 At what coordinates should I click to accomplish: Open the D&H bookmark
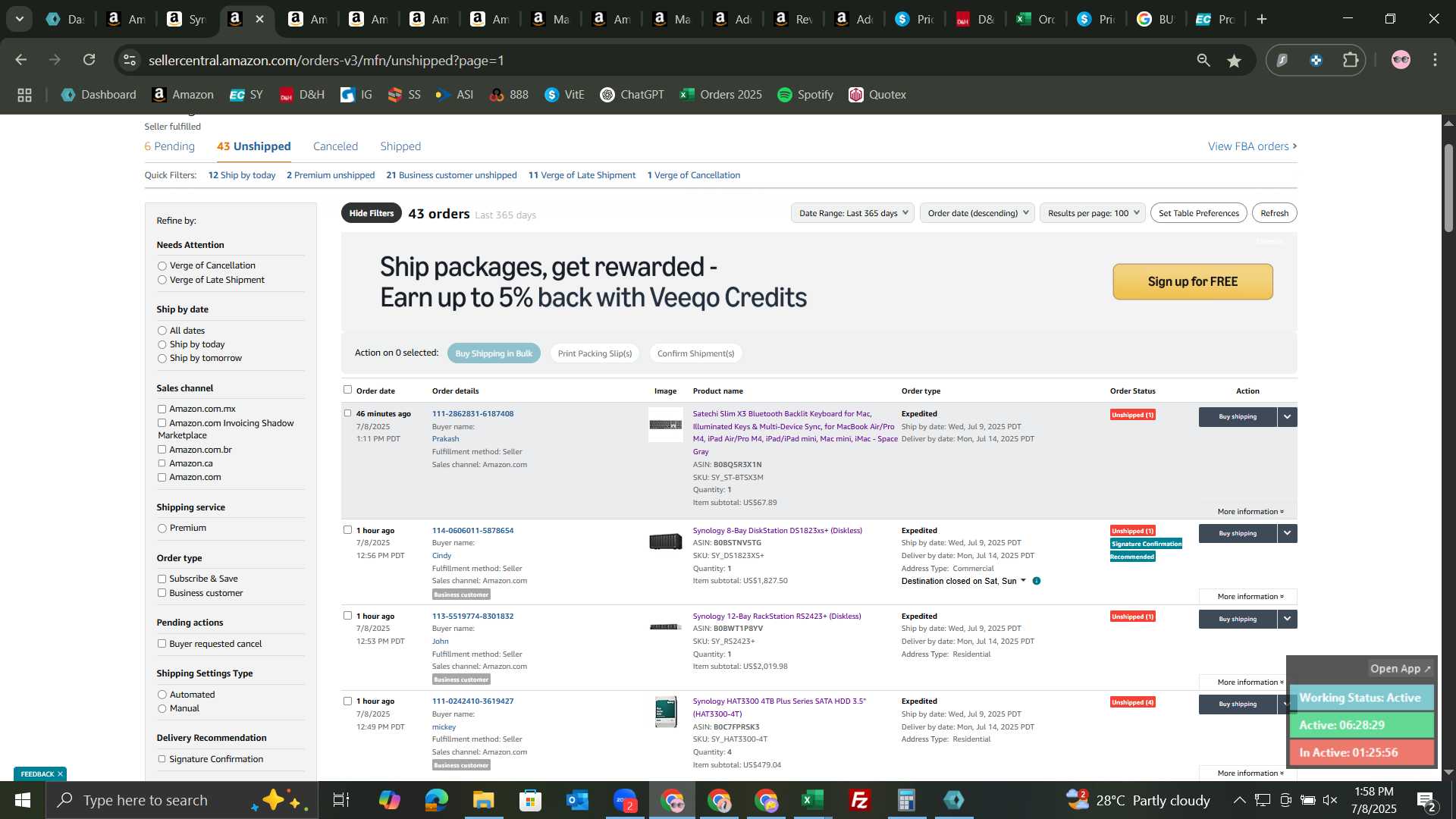[302, 95]
